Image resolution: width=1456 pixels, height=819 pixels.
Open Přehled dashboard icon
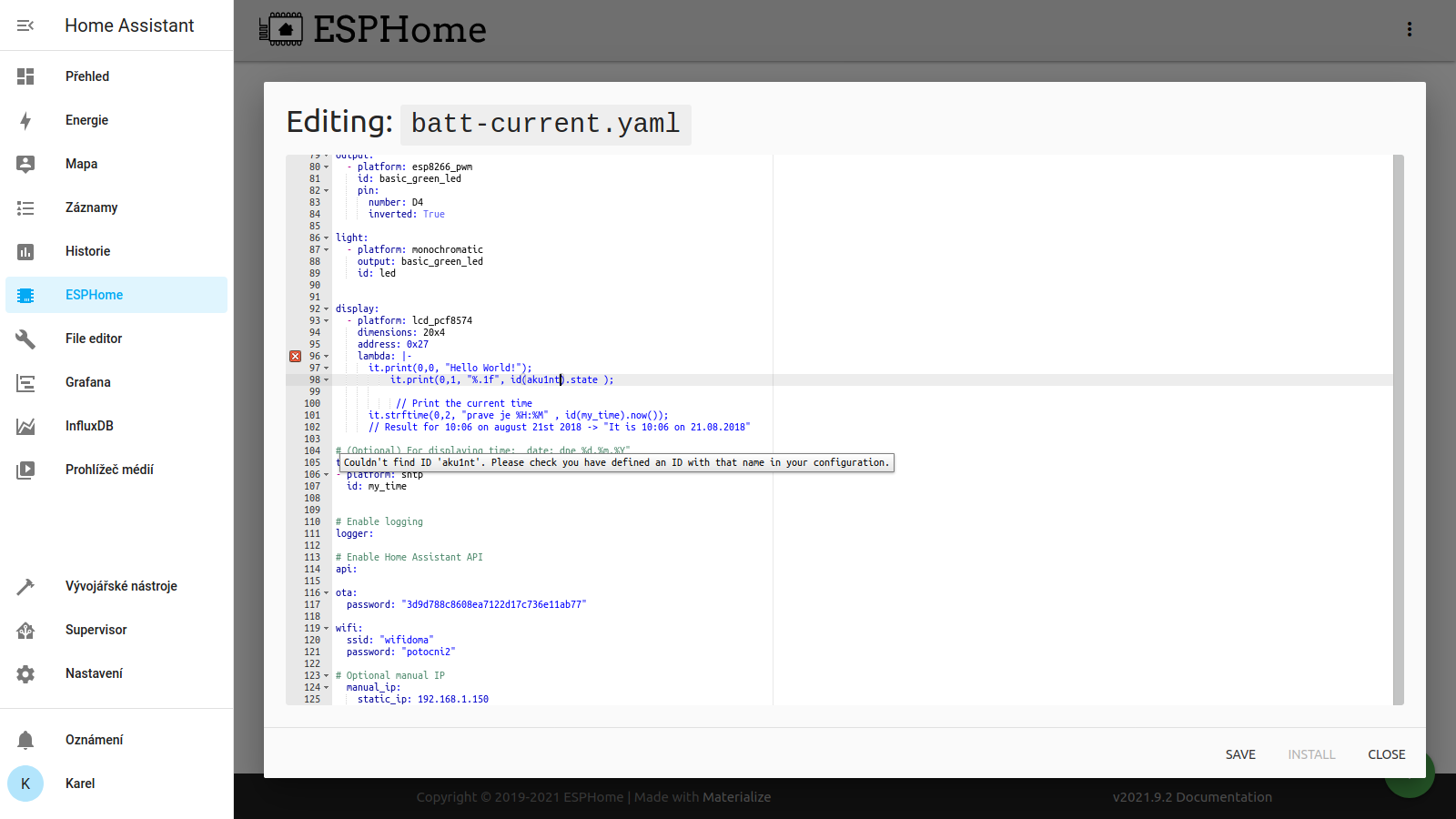25,76
